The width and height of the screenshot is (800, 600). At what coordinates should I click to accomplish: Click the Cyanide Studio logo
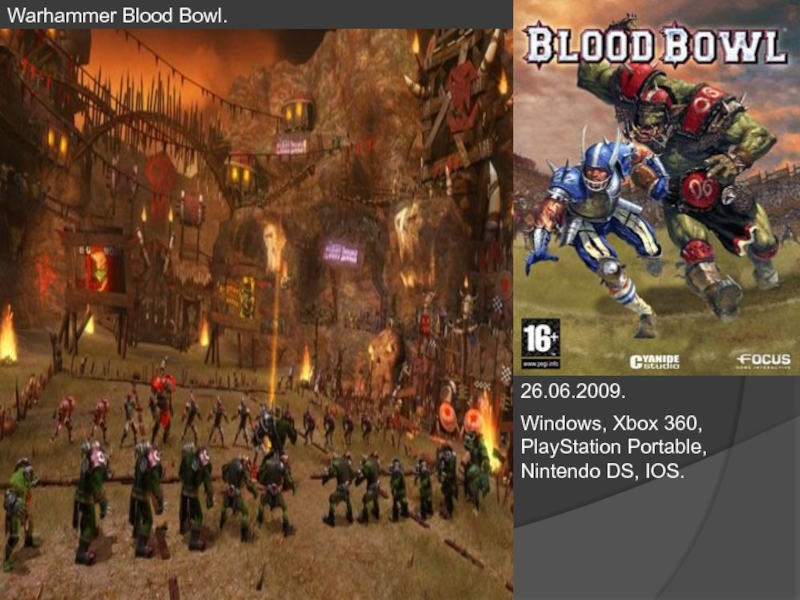pos(655,362)
